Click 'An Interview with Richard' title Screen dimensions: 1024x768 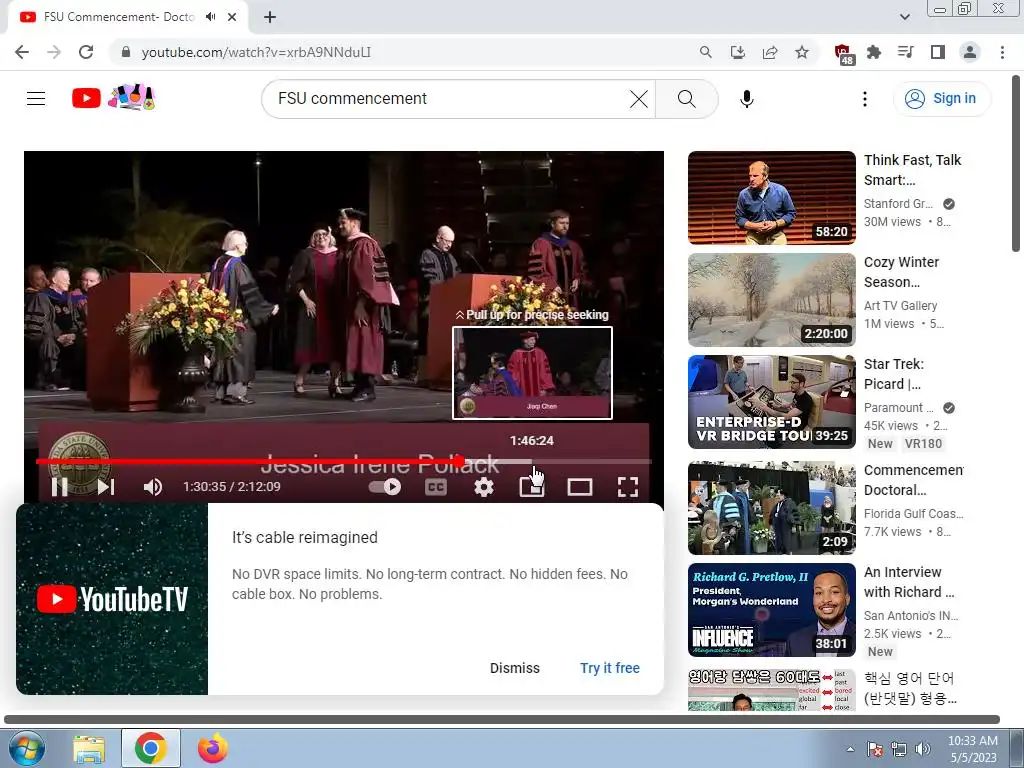coord(909,582)
